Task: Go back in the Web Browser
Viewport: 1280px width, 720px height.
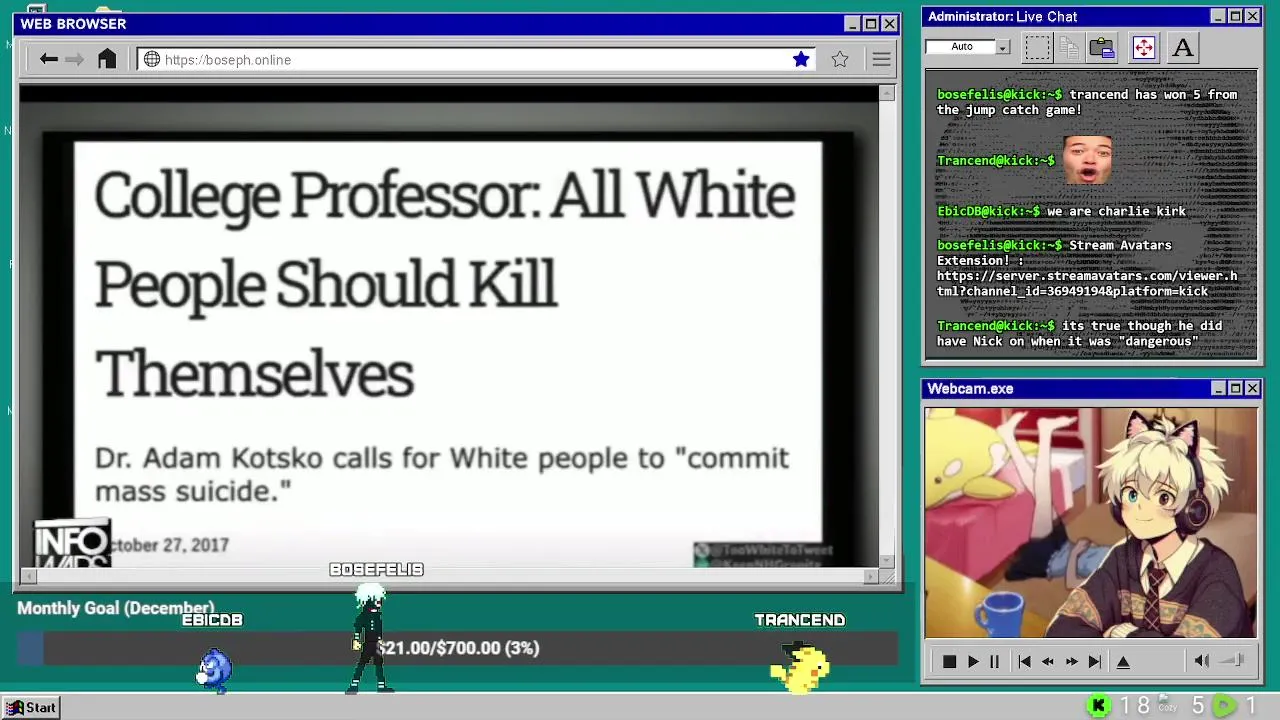Action: click(x=48, y=59)
